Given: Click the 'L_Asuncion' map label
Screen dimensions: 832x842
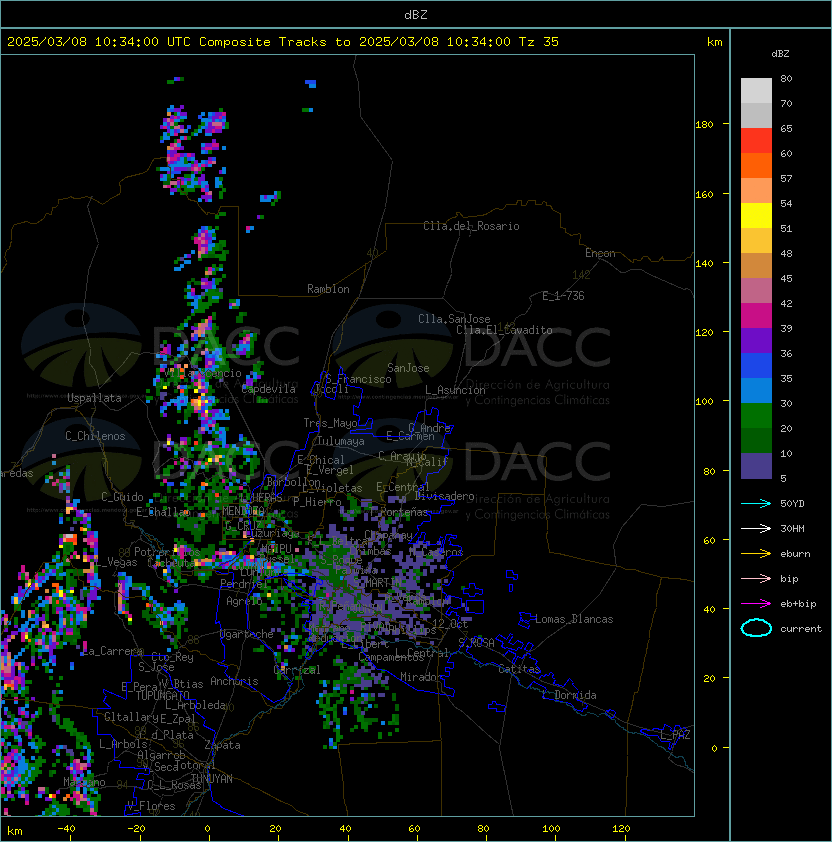Looking at the screenshot, I should click(455, 390).
